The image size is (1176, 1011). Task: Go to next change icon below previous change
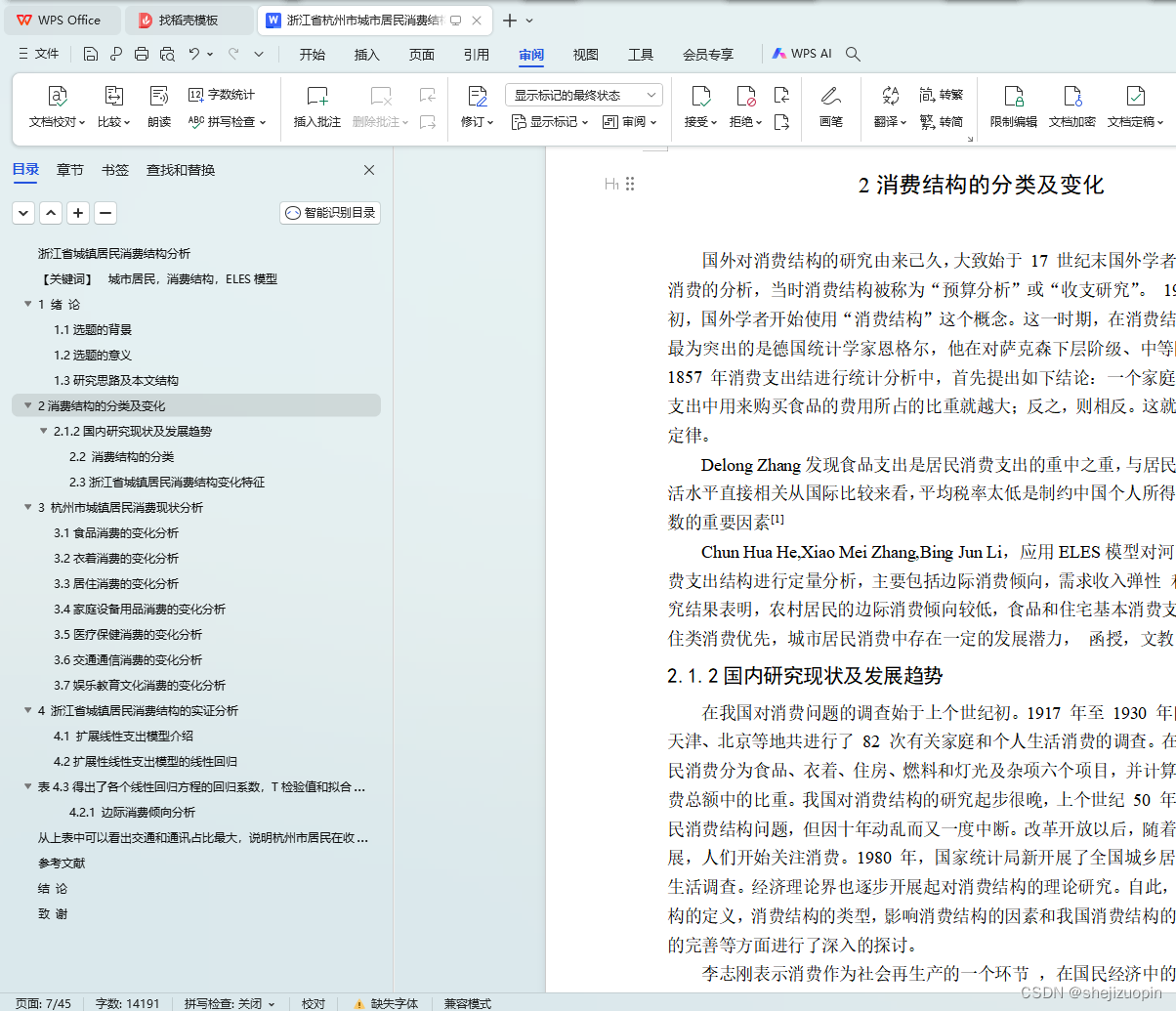click(x=781, y=122)
